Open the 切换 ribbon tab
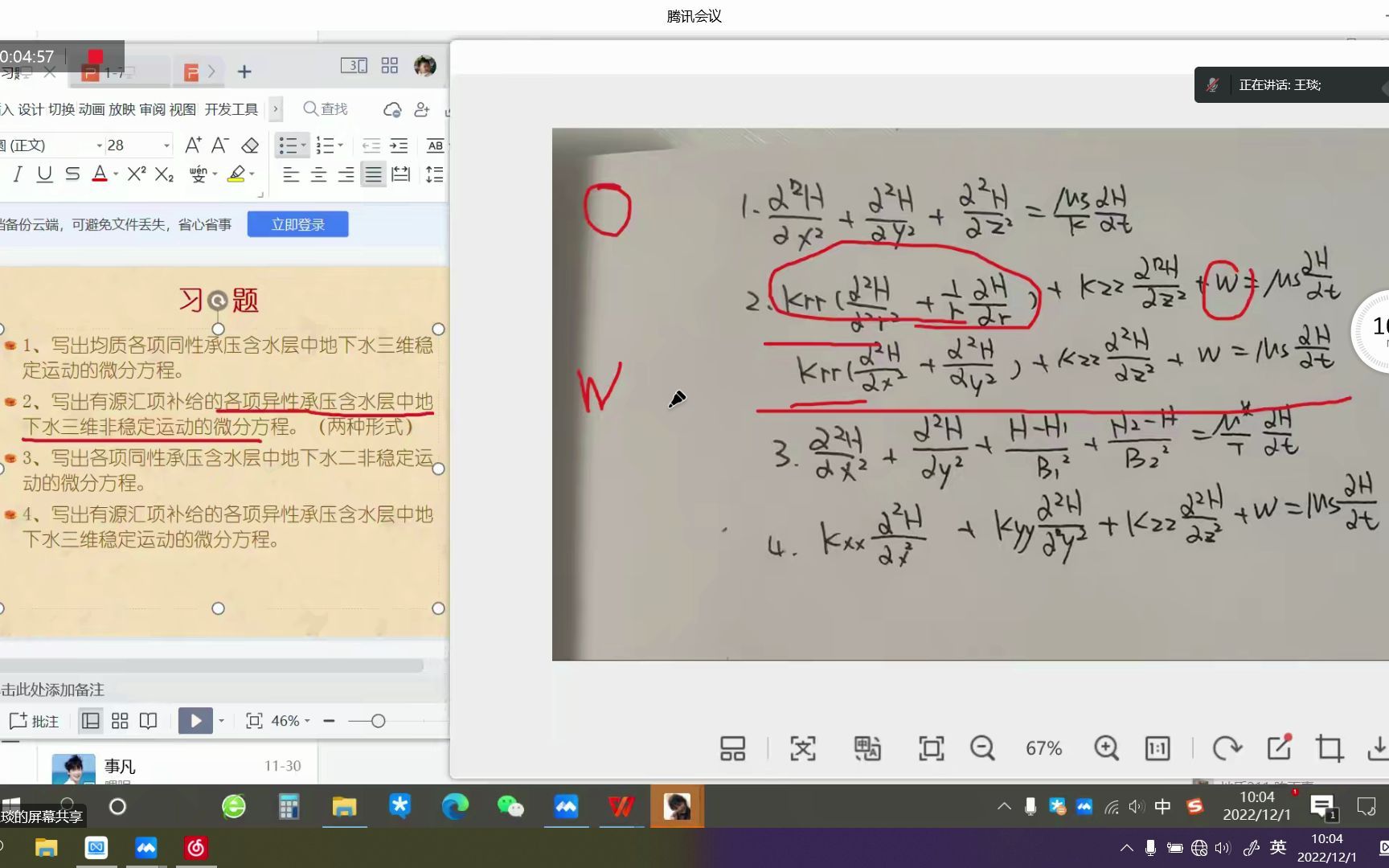 (61, 109)
